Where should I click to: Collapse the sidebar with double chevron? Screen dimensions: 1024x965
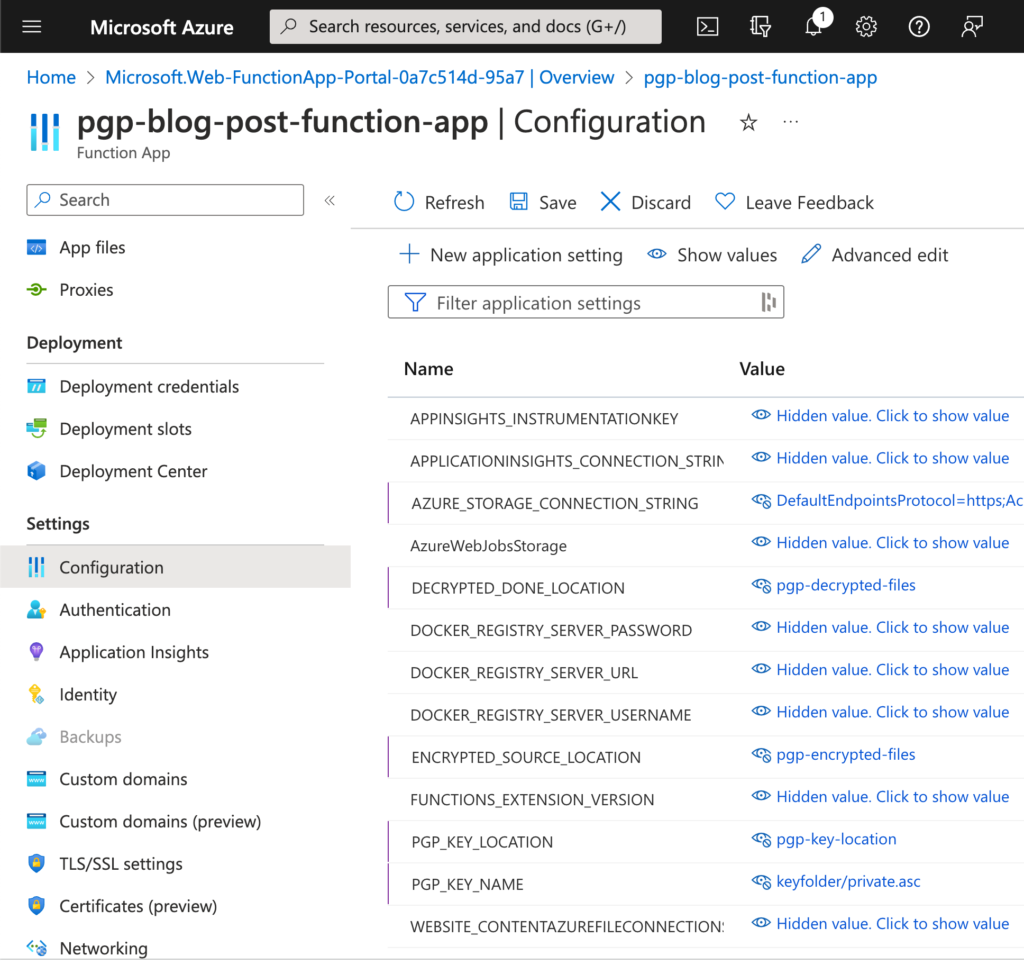(330, 200)
